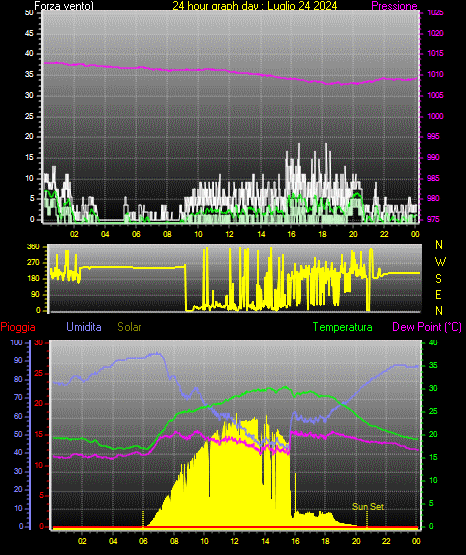The width and height of the screenshot is (466, 555).
Task: Click the '16' hour label under wind chart
Action: click(x=291, y=234)
